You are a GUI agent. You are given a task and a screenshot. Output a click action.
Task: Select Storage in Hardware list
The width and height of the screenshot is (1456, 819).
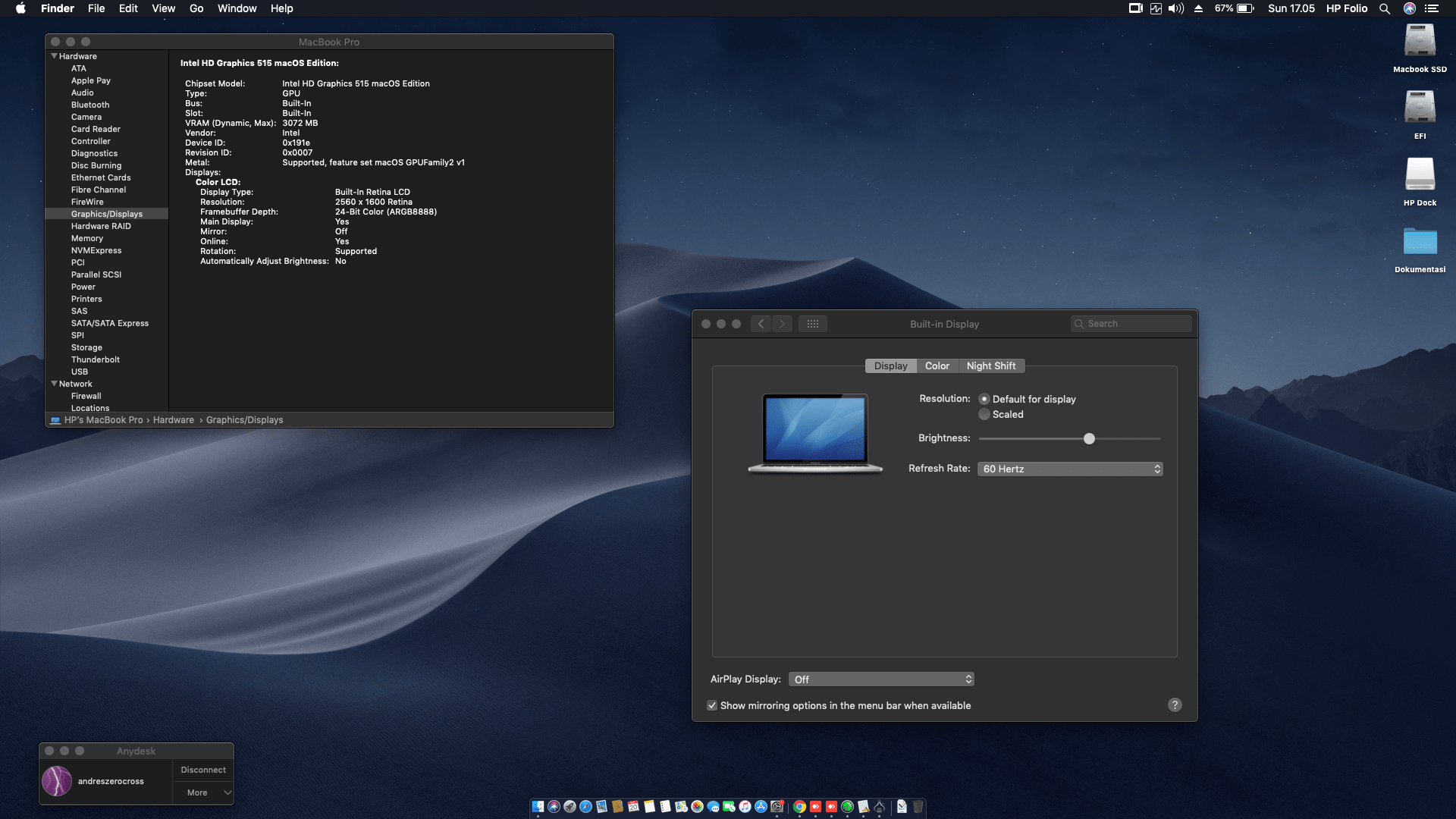pos(86,347)
